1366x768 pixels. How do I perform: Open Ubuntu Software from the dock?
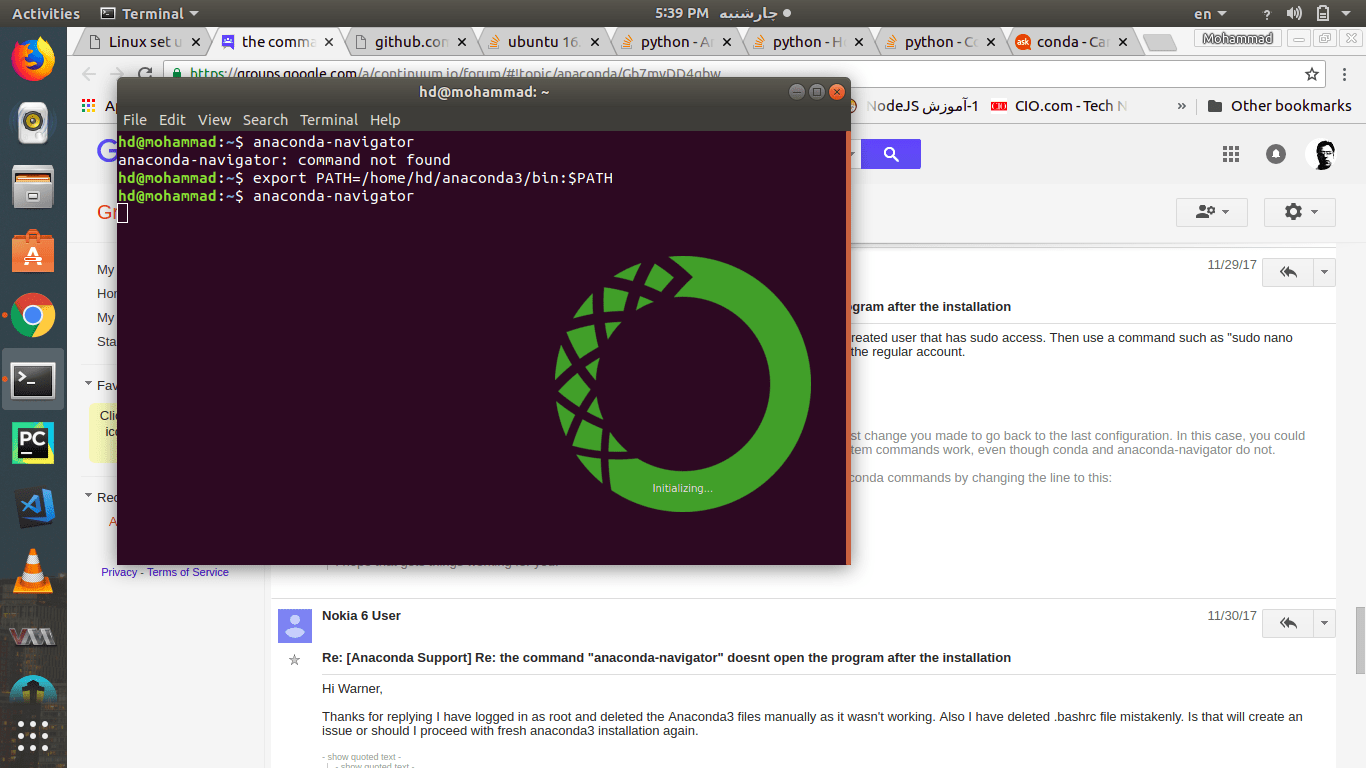click(x=33, y=251)
